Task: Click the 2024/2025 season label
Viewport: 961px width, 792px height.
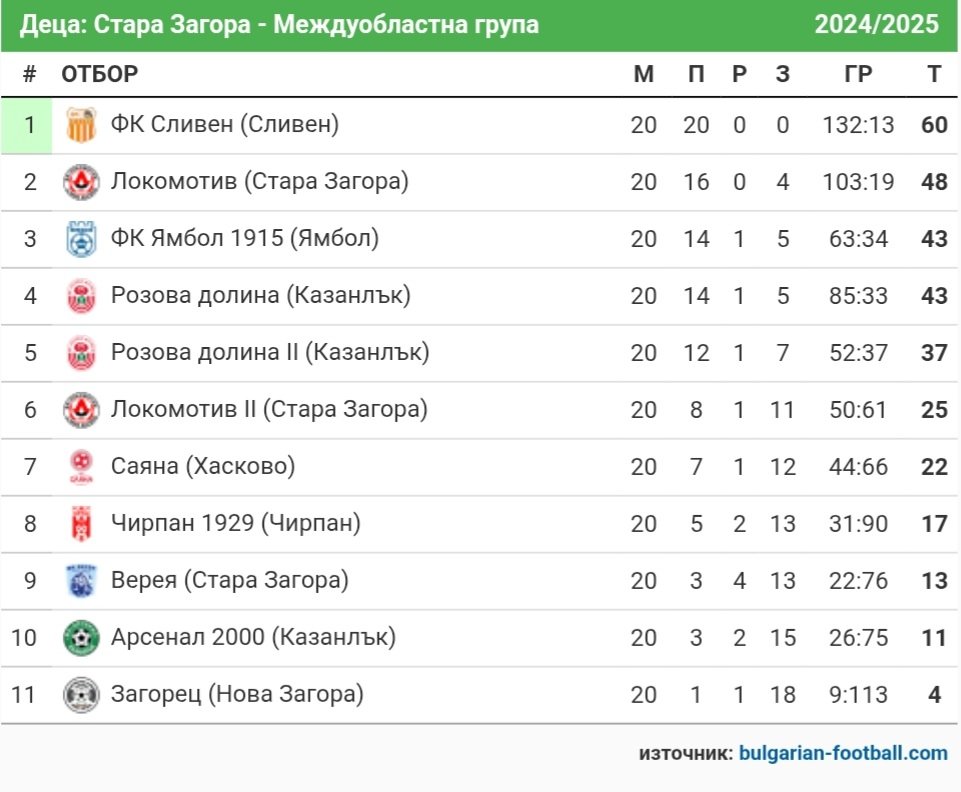Action: click(876, 25)
